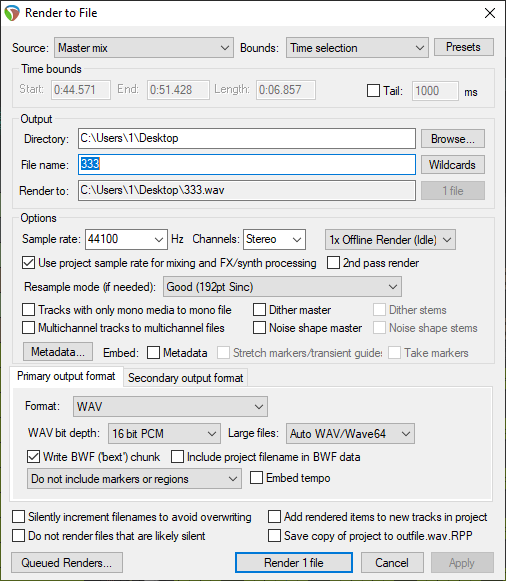The height and width of the screenshot is (581, 506).
Task: Enable the Noise shape master checkbox
Action: [259, 328]
